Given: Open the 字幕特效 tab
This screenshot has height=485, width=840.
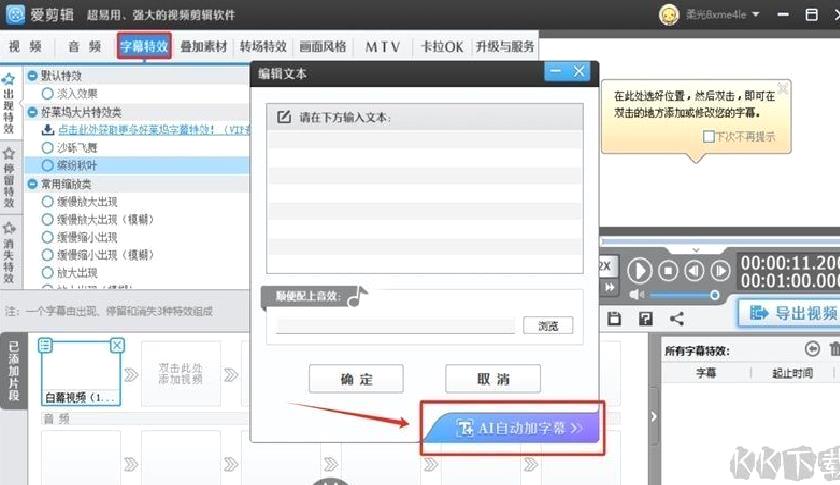Looking at the screenshot, I should pyautogui.click(x=144, y=47).
